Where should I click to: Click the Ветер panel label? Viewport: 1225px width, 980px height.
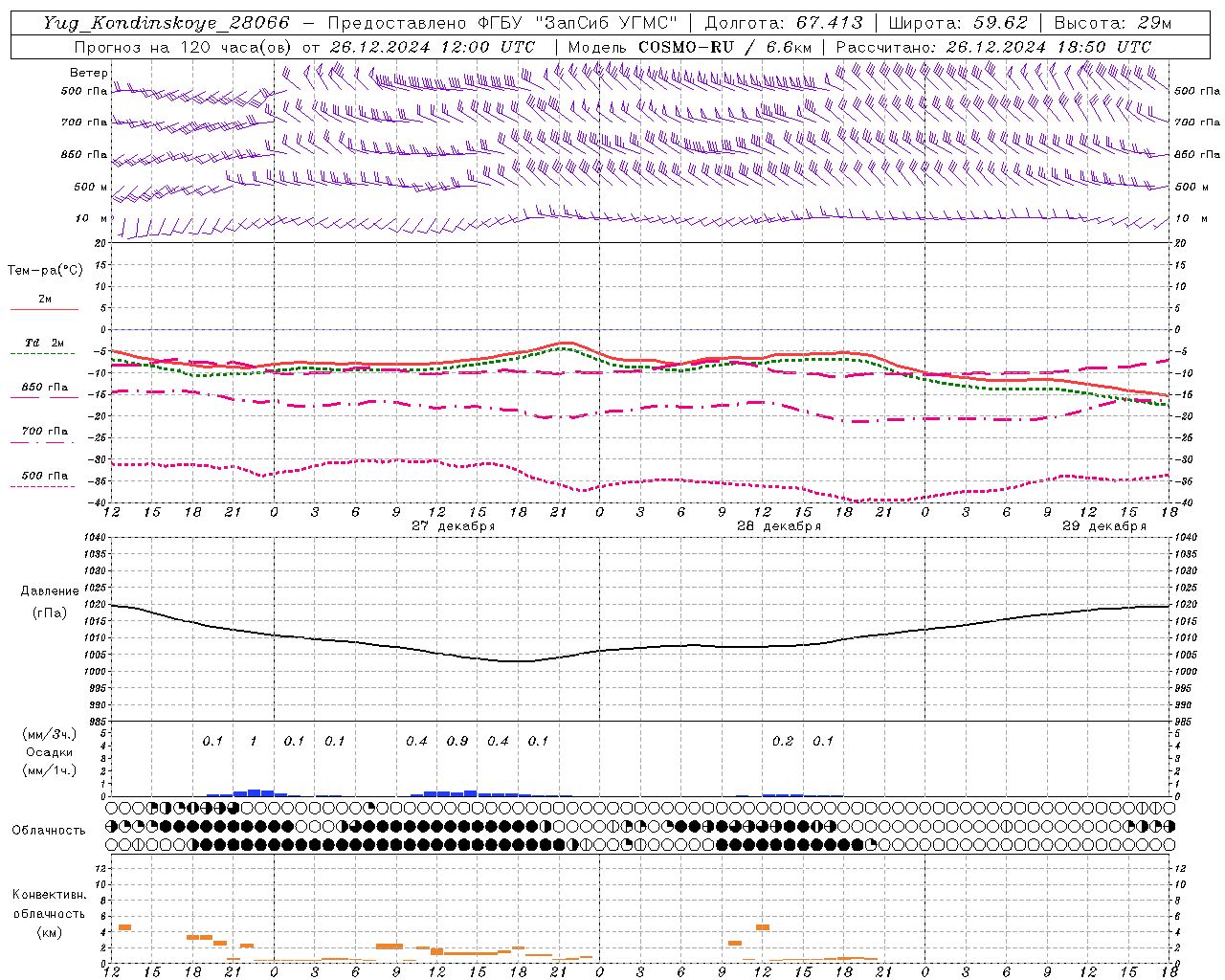(88, 73)
